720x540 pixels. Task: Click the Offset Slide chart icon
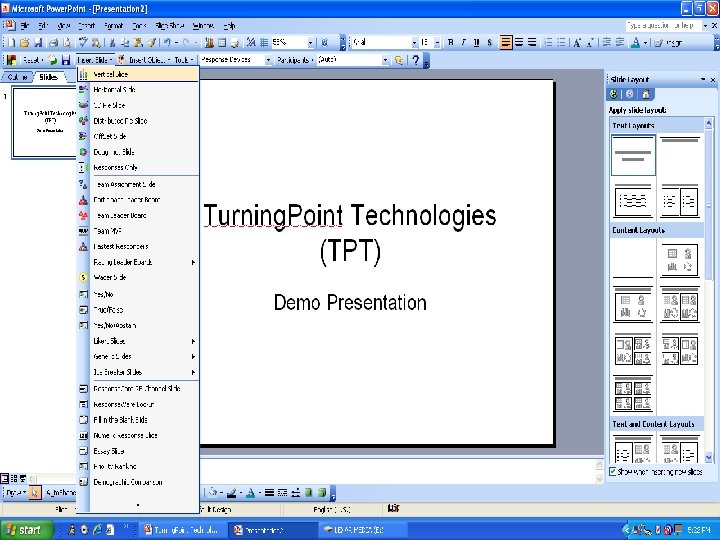click(x=83, y=136)
